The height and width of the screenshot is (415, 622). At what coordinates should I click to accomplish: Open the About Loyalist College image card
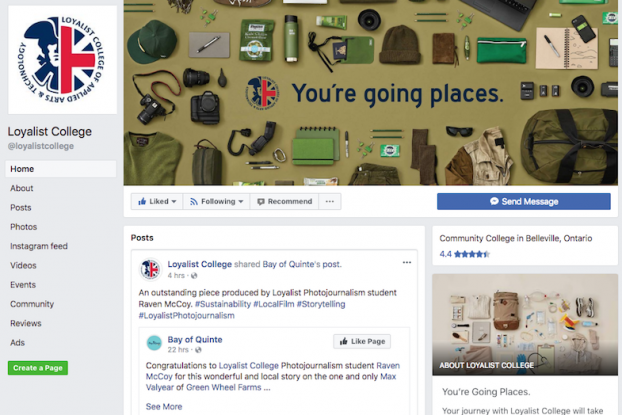coord(525,325)
